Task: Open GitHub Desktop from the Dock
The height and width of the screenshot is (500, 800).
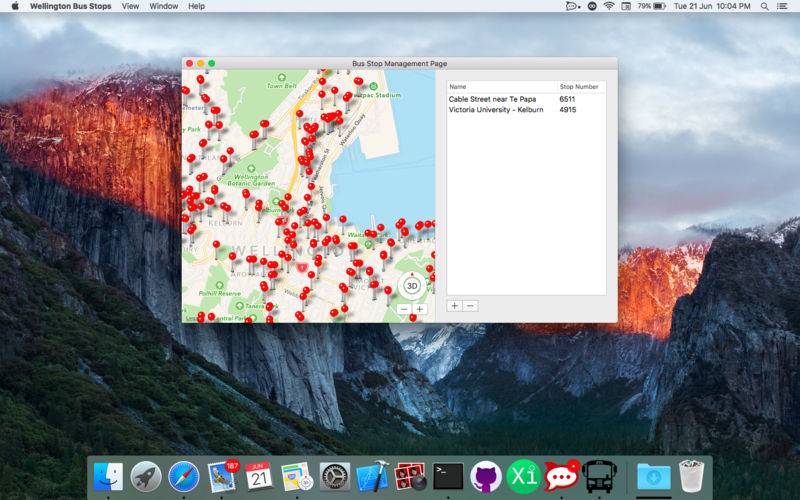Action: coord(485,475)
